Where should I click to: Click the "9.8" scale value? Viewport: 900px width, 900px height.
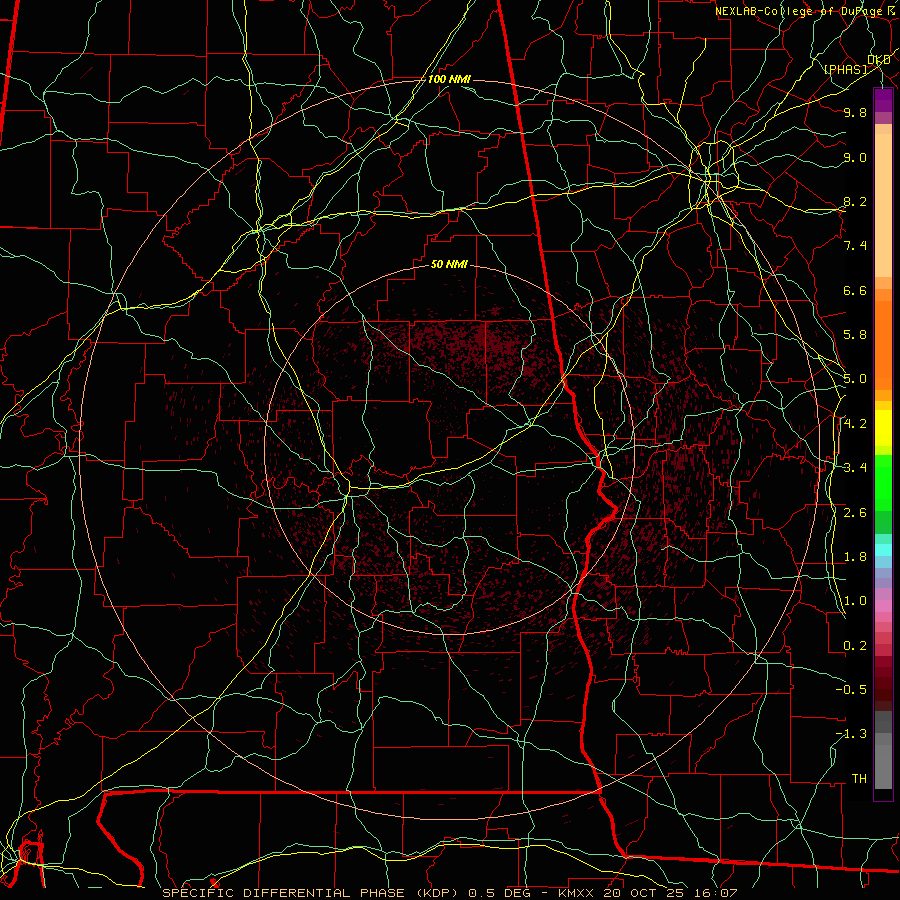point(855,112)
